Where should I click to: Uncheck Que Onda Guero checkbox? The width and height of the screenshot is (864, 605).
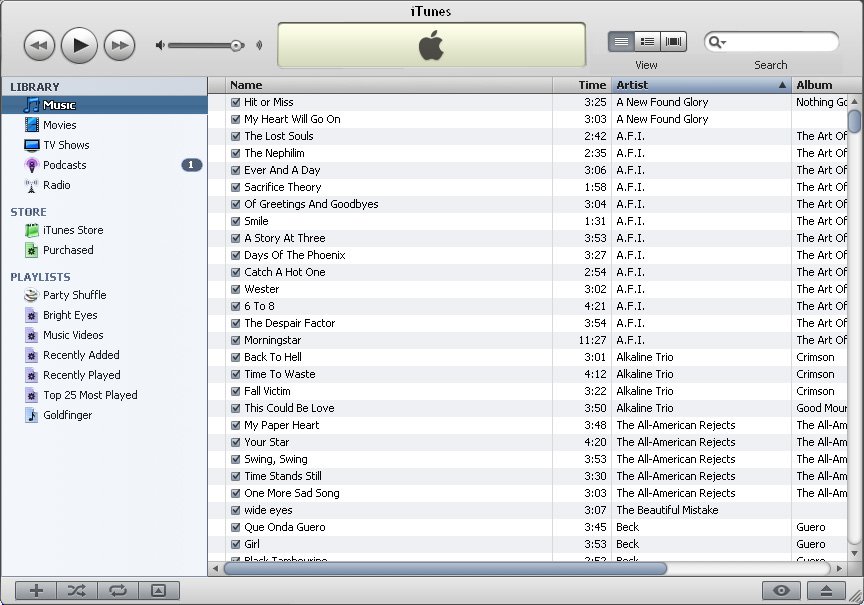[x=235, y=527]
